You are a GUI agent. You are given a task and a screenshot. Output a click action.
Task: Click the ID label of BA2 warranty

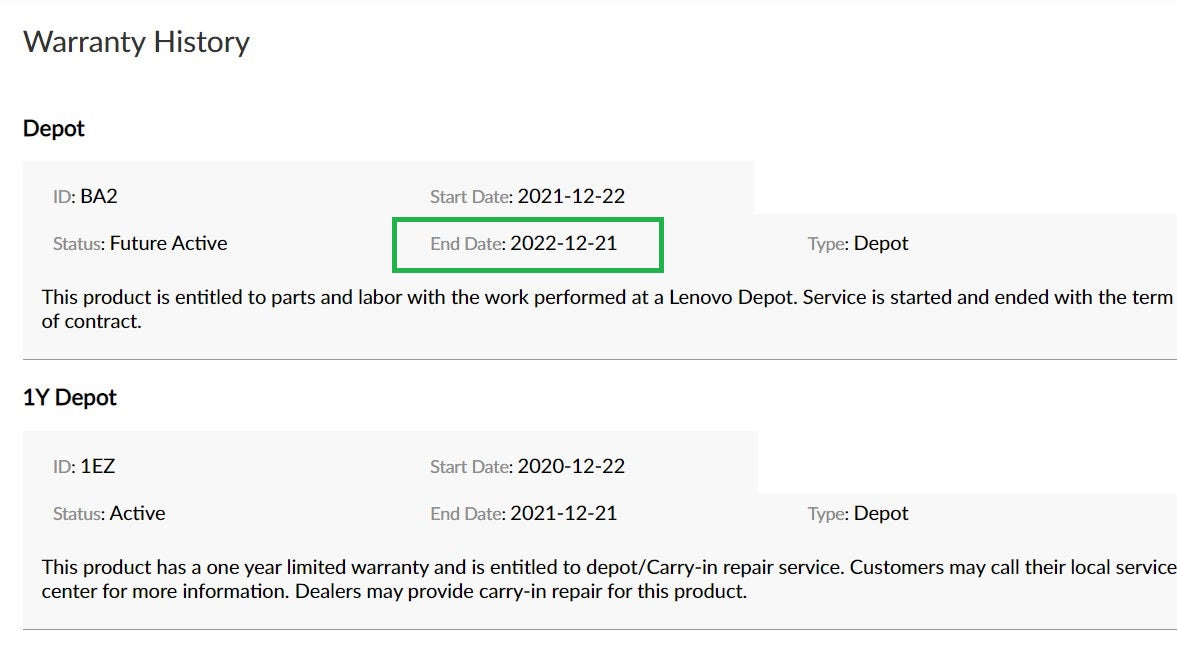pyautogui.click(x=64, y=197)
